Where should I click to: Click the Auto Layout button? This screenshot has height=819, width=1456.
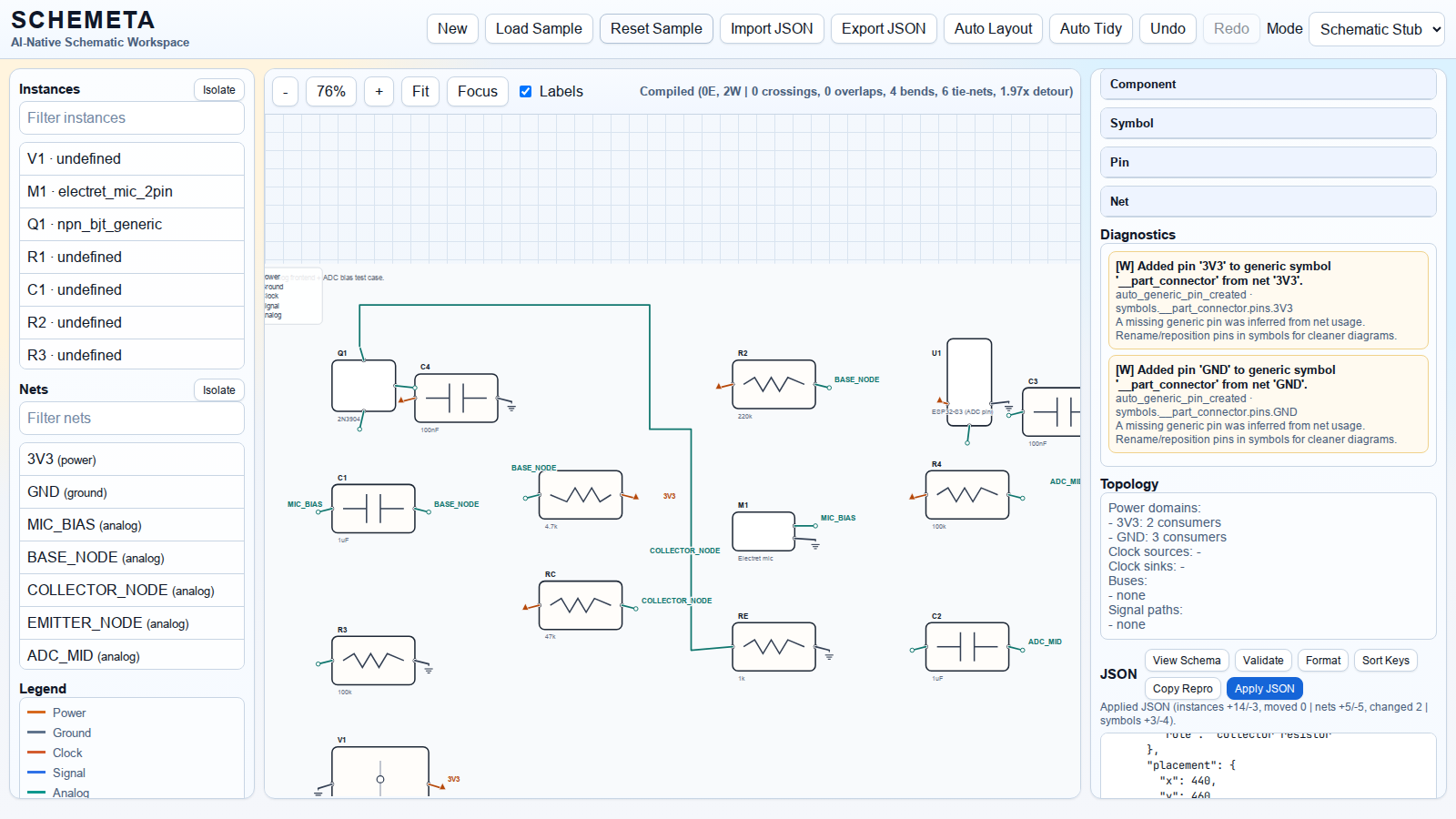(993, 29)
